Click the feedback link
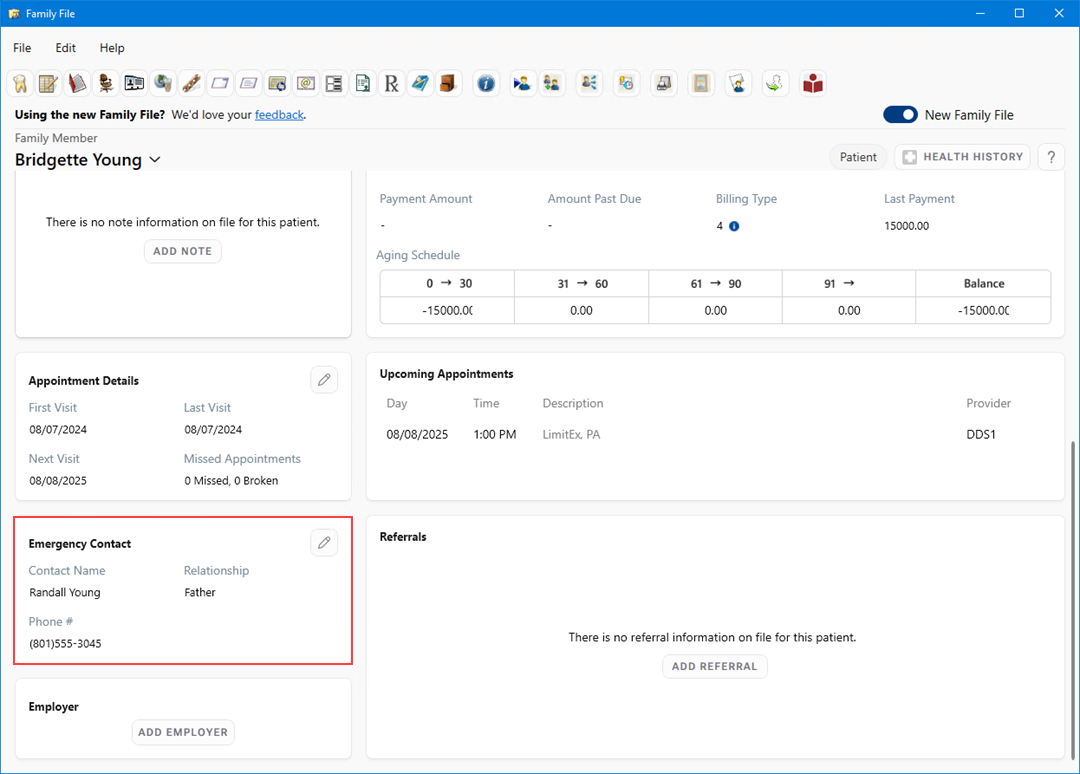This screenshot has height=774, width=1080. 279,115
